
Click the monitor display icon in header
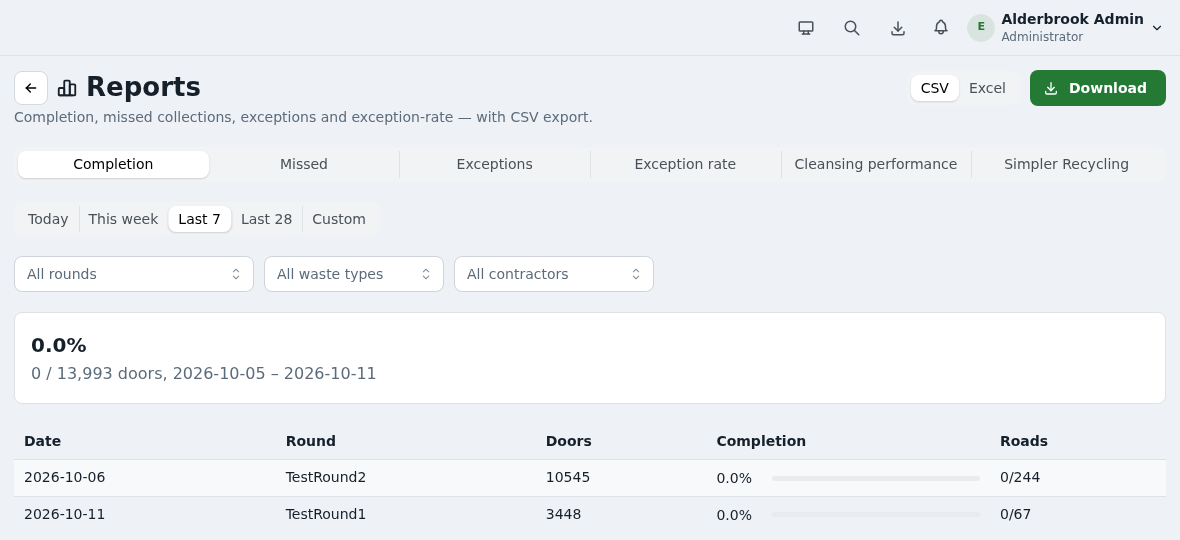pos(806,28)
